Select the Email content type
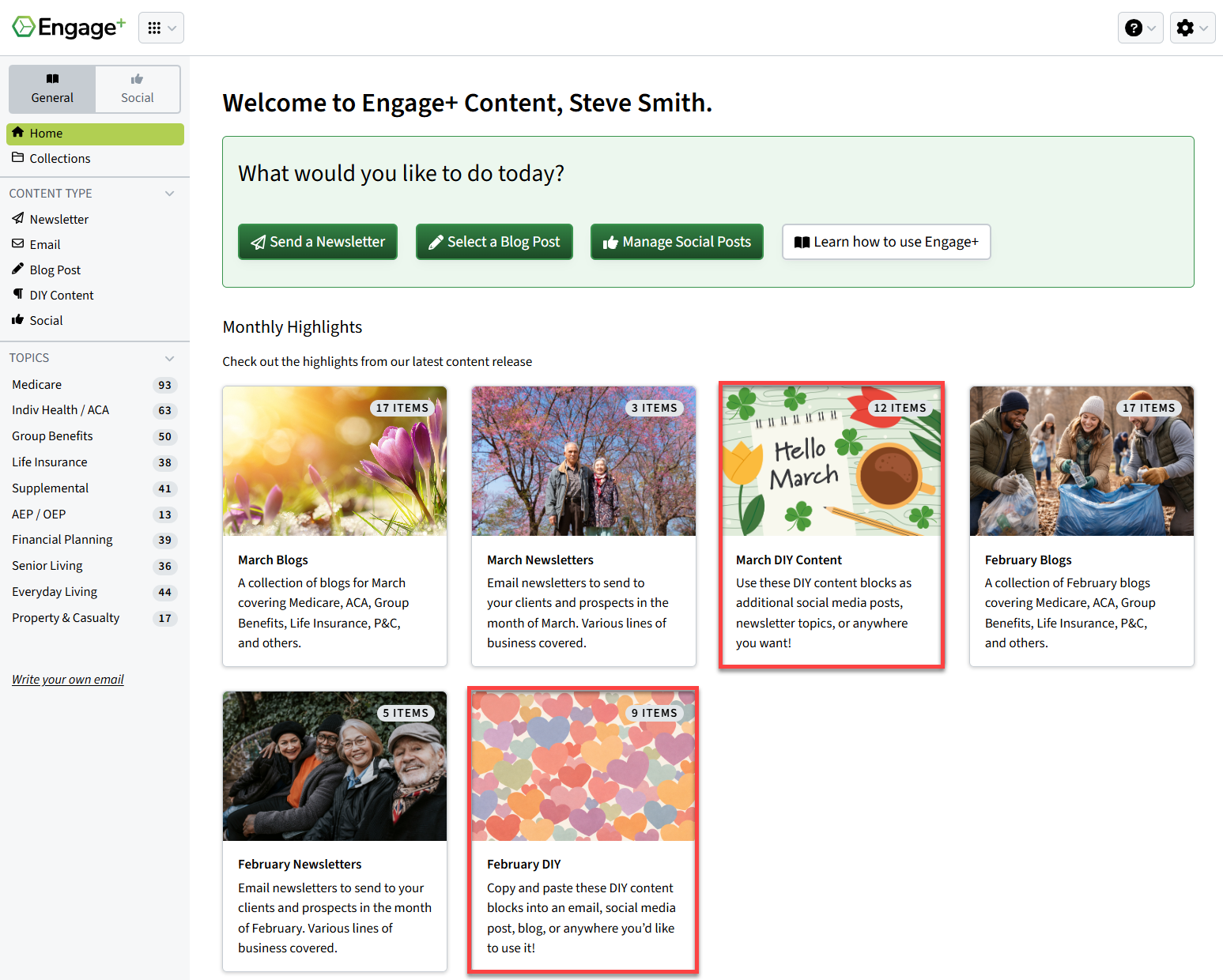Viewport: 1223px width, 980px height. (x=45, y=244)
